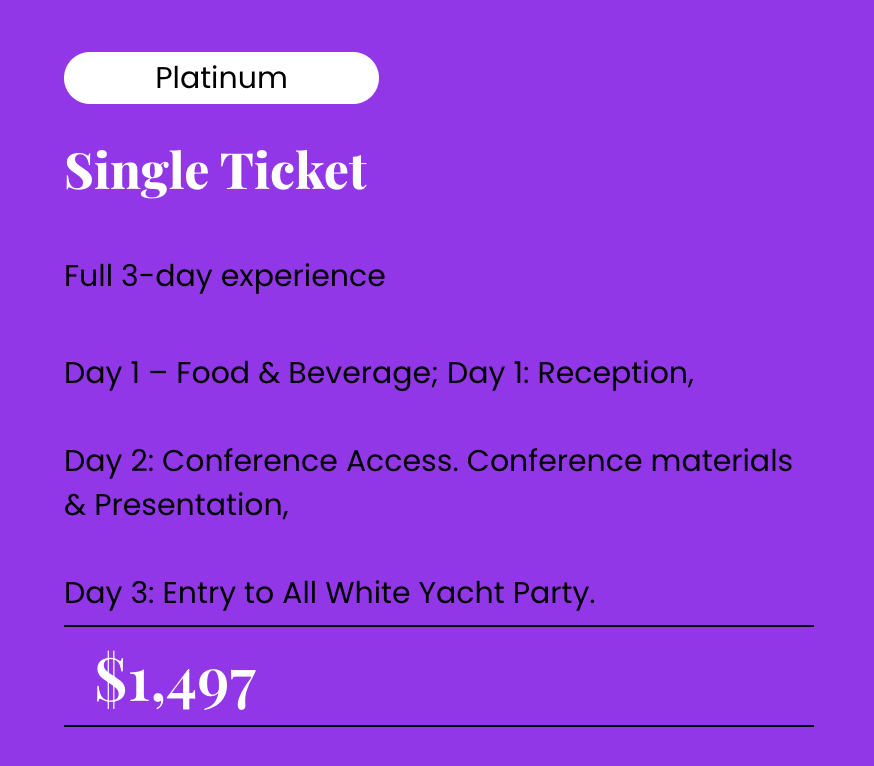Click the Conference materials text
Image resolution: width=874 pixels, height=766 pixels.
point(629,460)
